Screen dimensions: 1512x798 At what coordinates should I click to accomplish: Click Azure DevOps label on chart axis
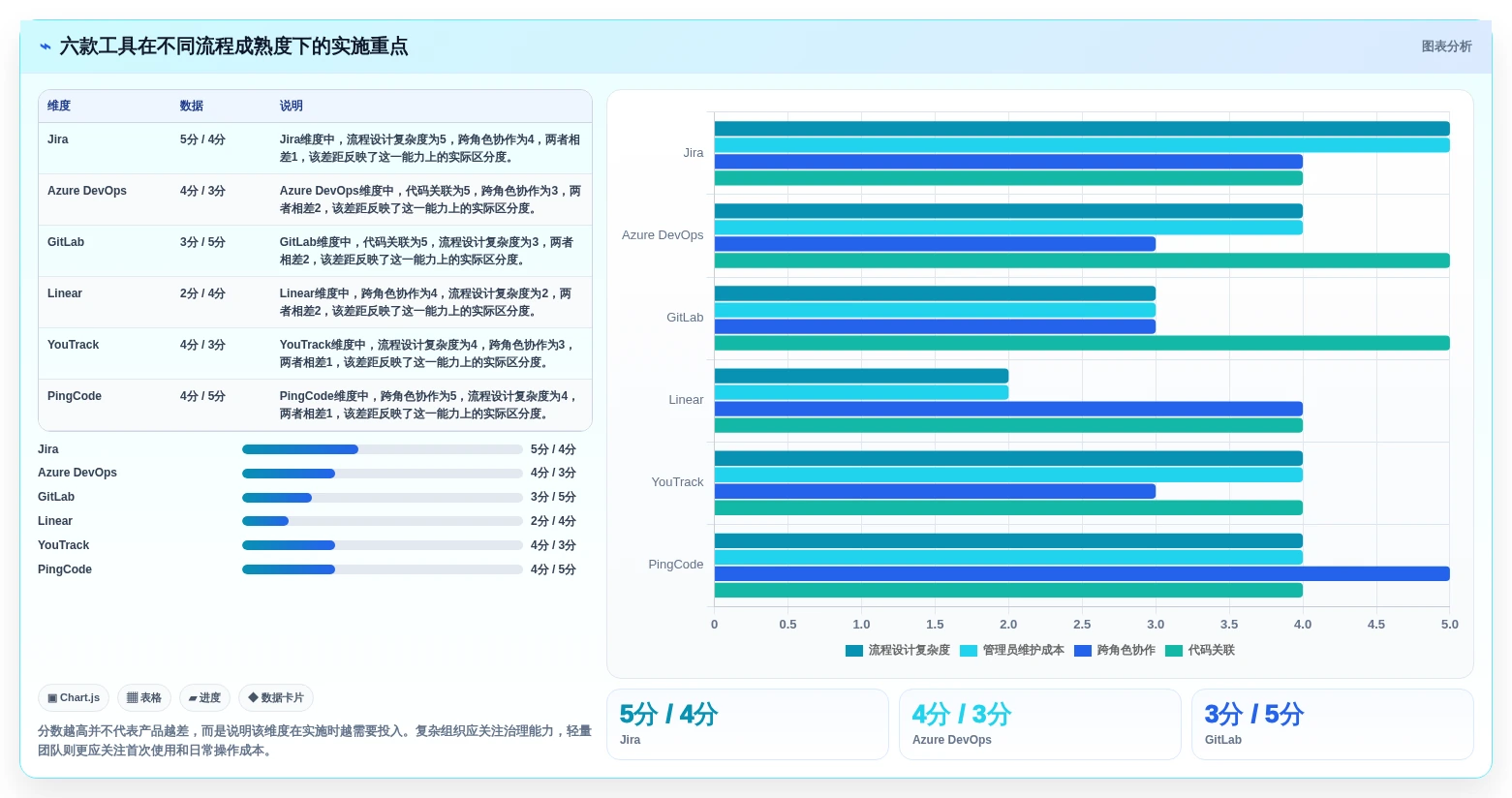(663, 235)
